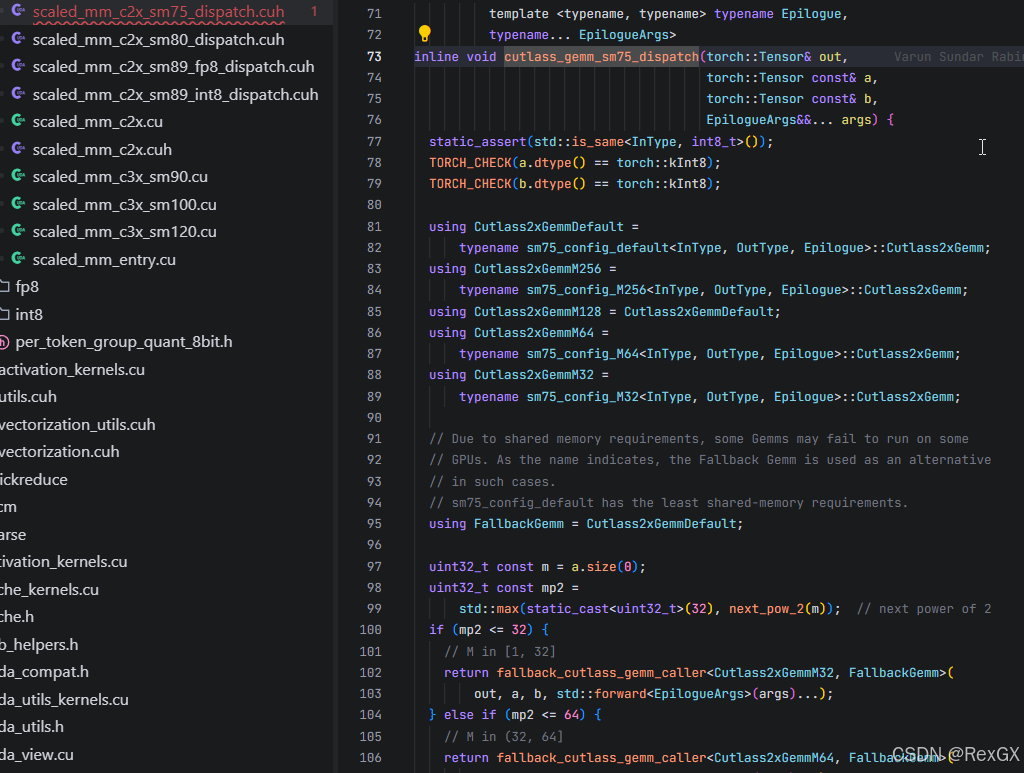Click the lightbulb quick-fix icon
This screenshot has height=773, width=1024.
tap(424, 33)
